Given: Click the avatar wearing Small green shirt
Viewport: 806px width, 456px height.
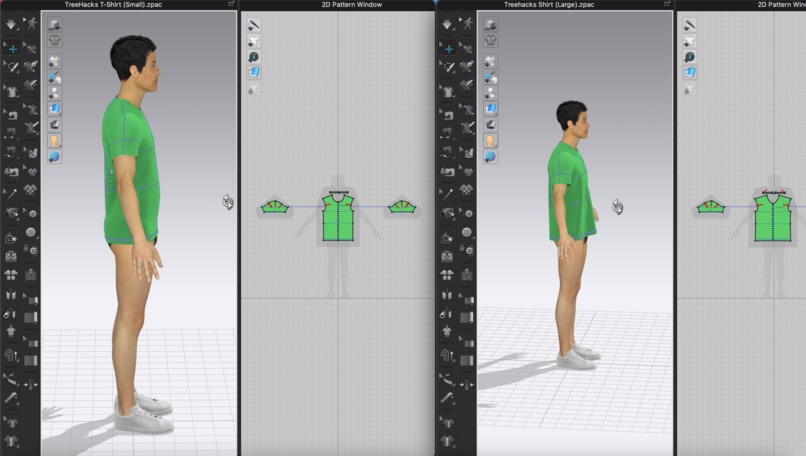Looking at the screenshot, I should coord(134,236).
